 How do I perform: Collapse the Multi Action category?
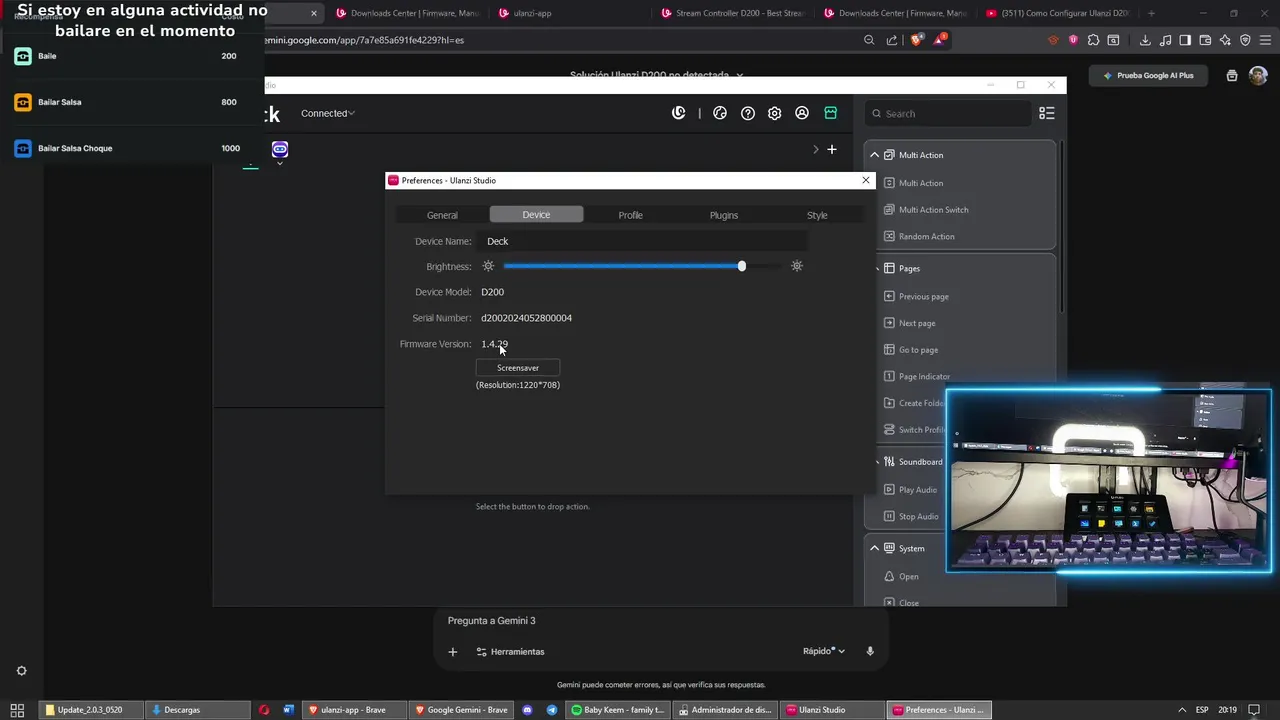(x=874, y=155)
